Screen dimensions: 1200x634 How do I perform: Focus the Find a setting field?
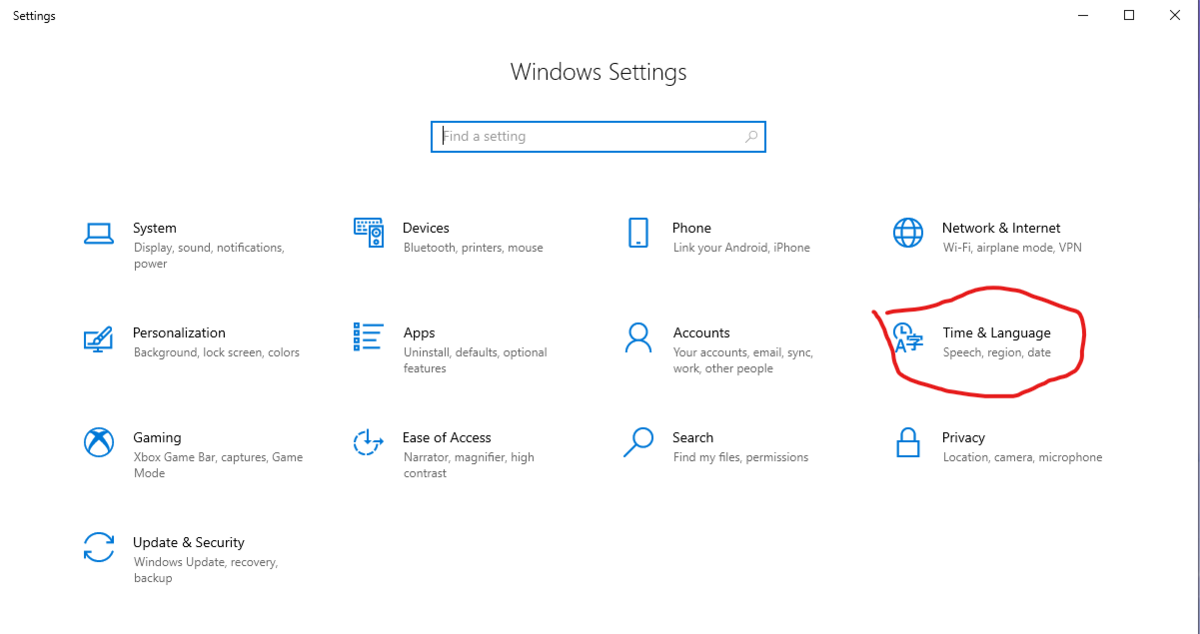[598, 137]
